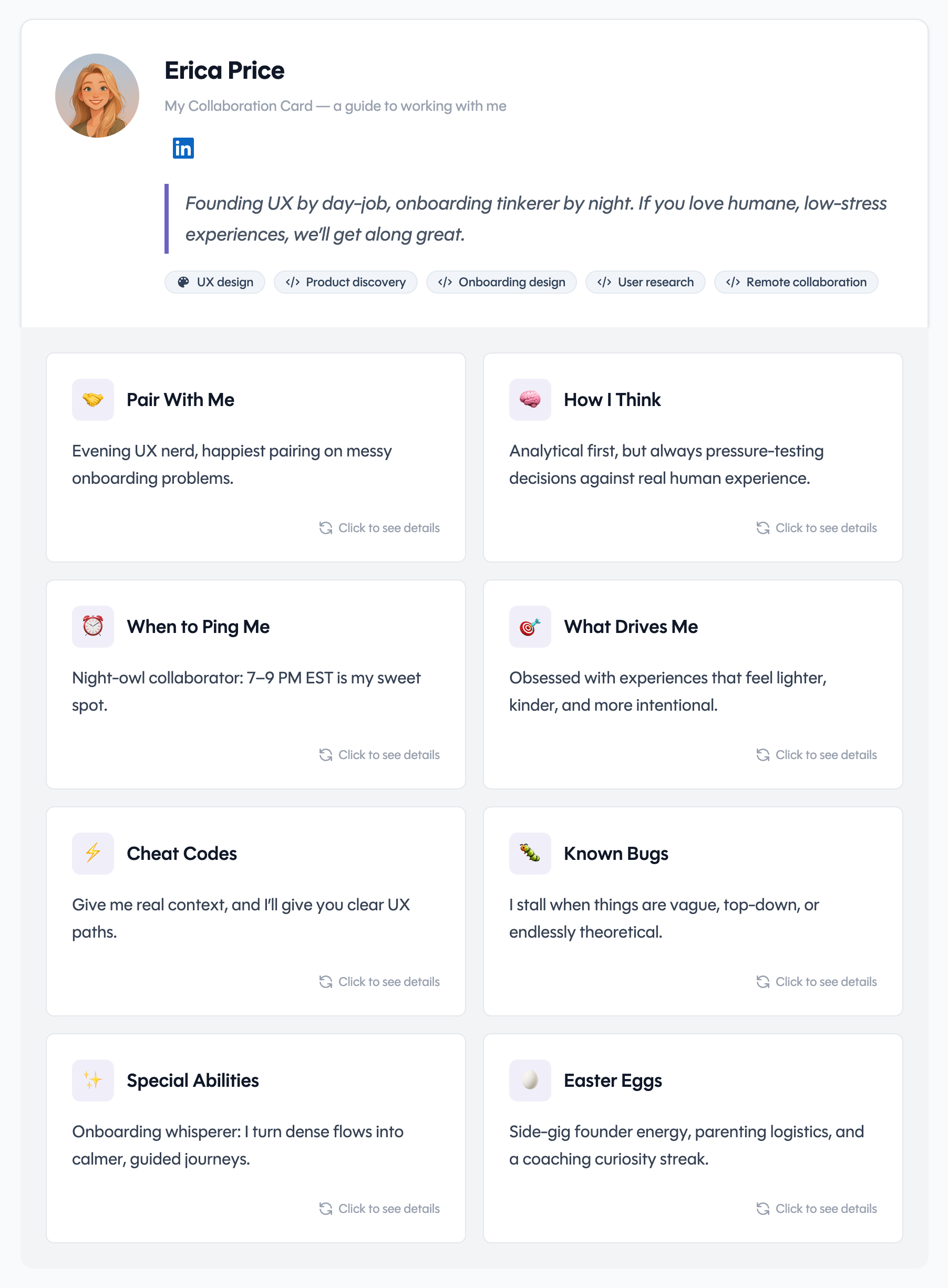Flip the When to Ping Me card details
948x1288 pixels.
pos(379,755)
